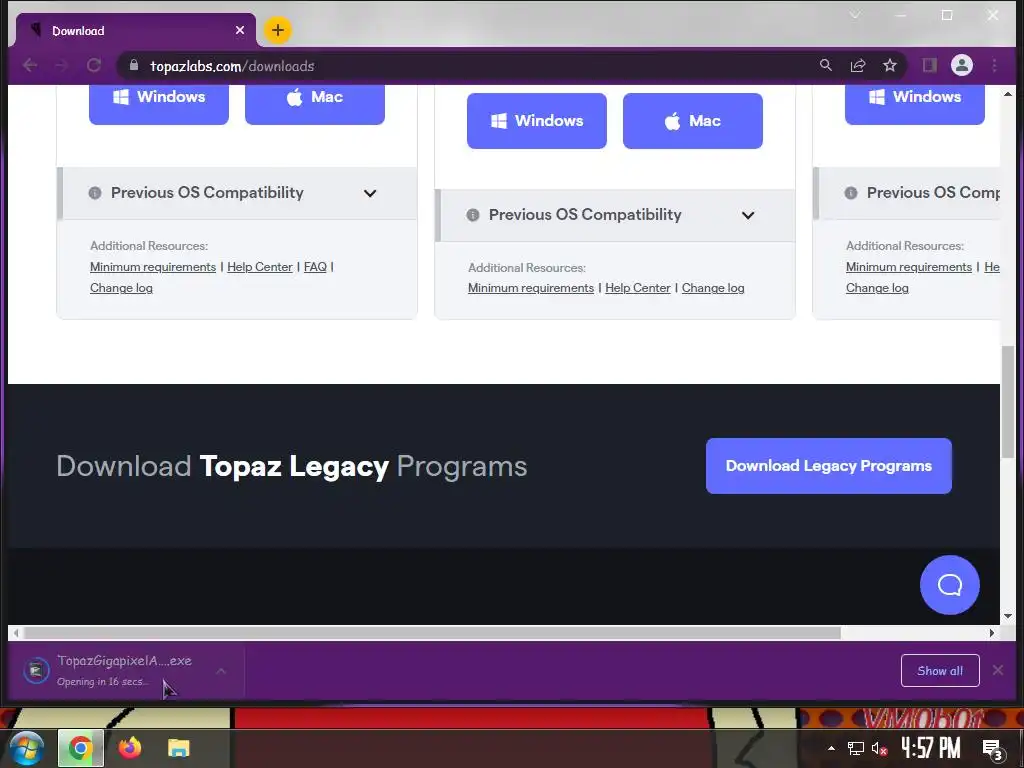1024x768 pixels.
Task: Open Chrome three-dot menu
Action: pyautogui.click(x=994, y=65)
